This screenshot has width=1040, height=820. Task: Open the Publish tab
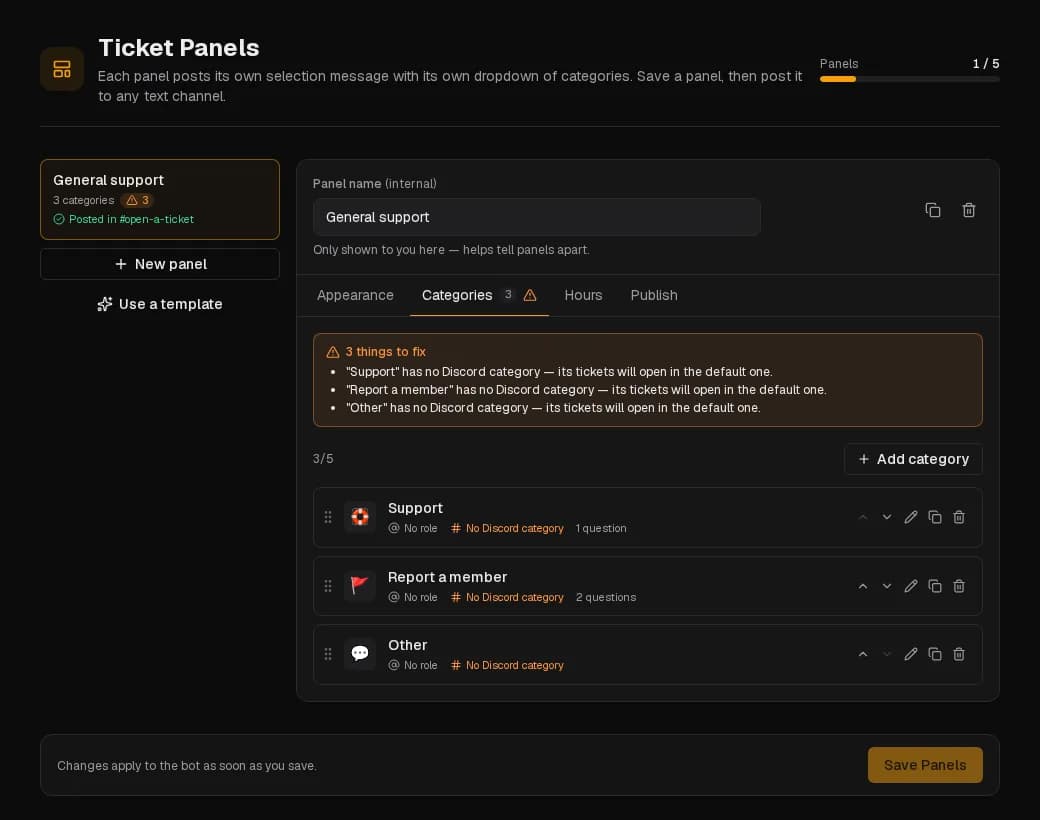coord(654,295)
